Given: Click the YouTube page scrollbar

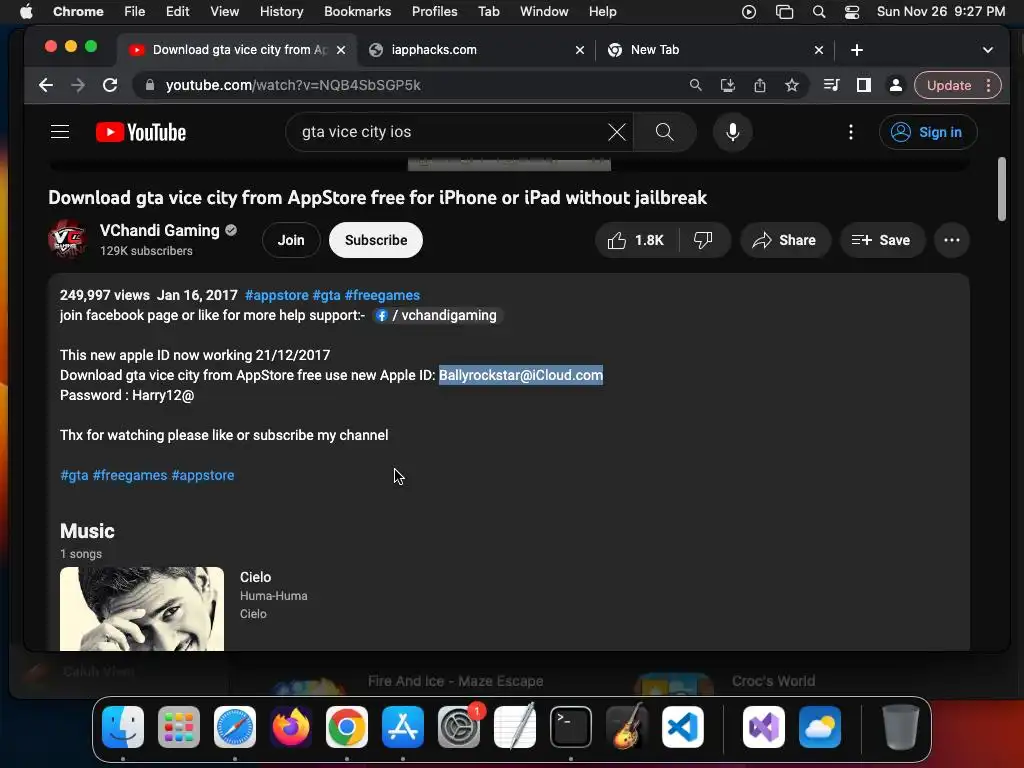Looking at the screenshot, I should (x=1001, y=189).
